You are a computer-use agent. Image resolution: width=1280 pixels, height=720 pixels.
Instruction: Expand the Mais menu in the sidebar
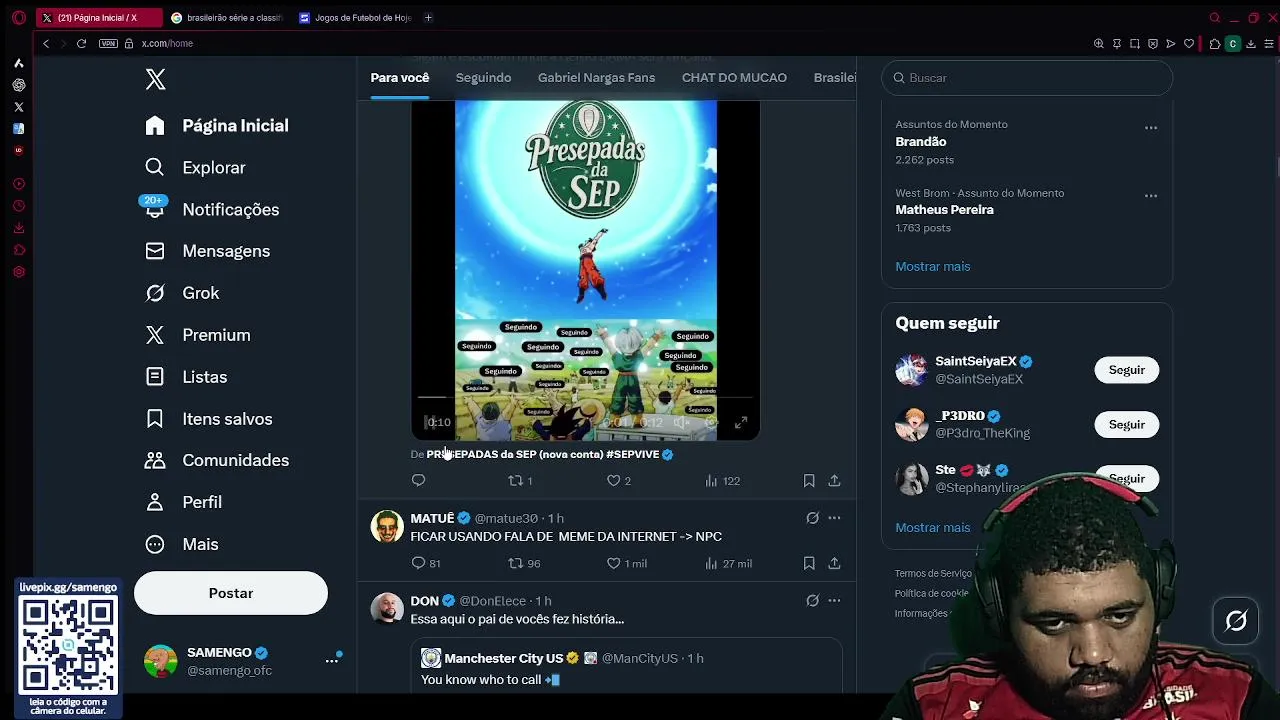coord(181,544)
